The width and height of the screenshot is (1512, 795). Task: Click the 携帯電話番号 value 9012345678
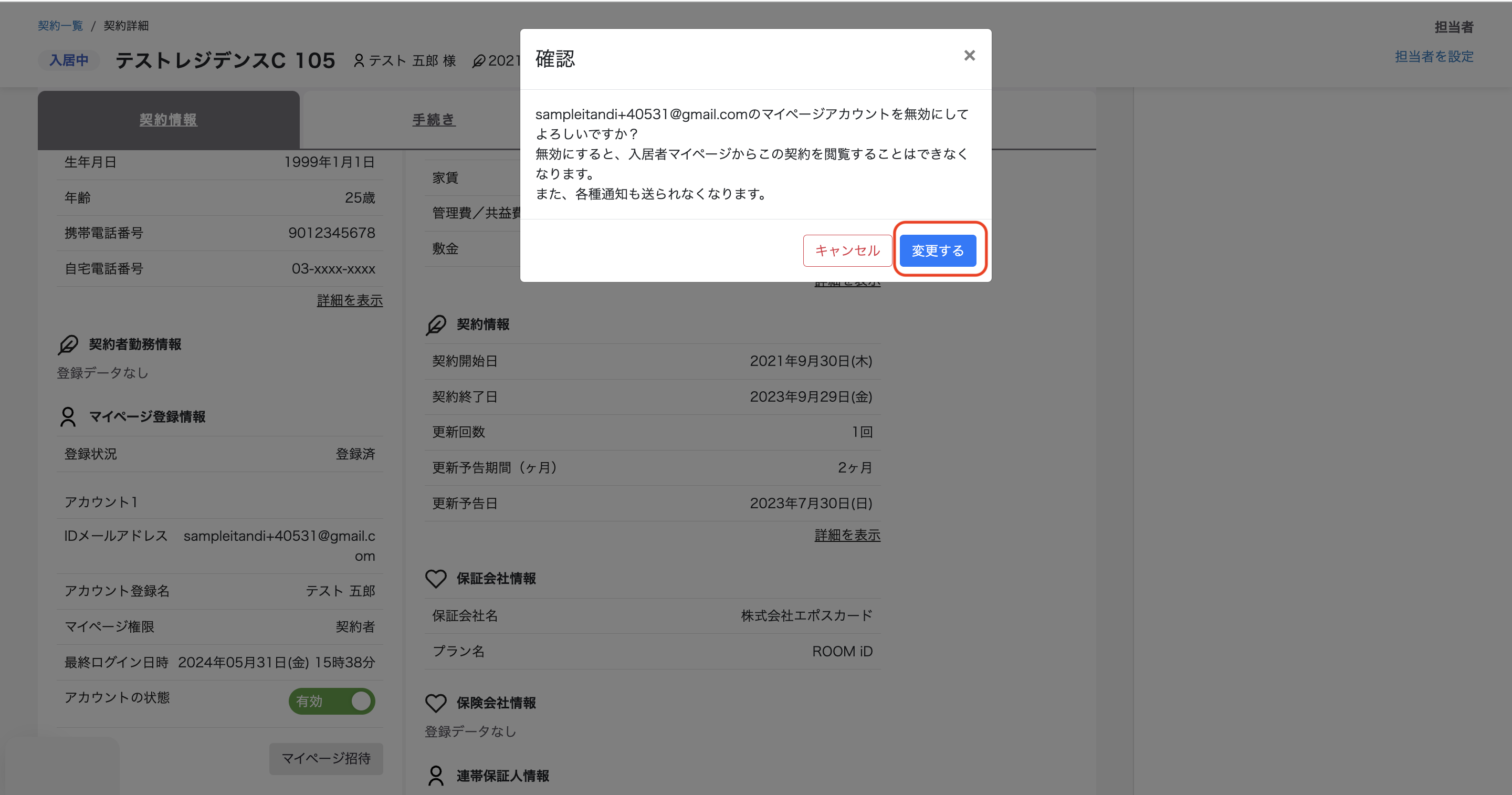click(332, 233)
